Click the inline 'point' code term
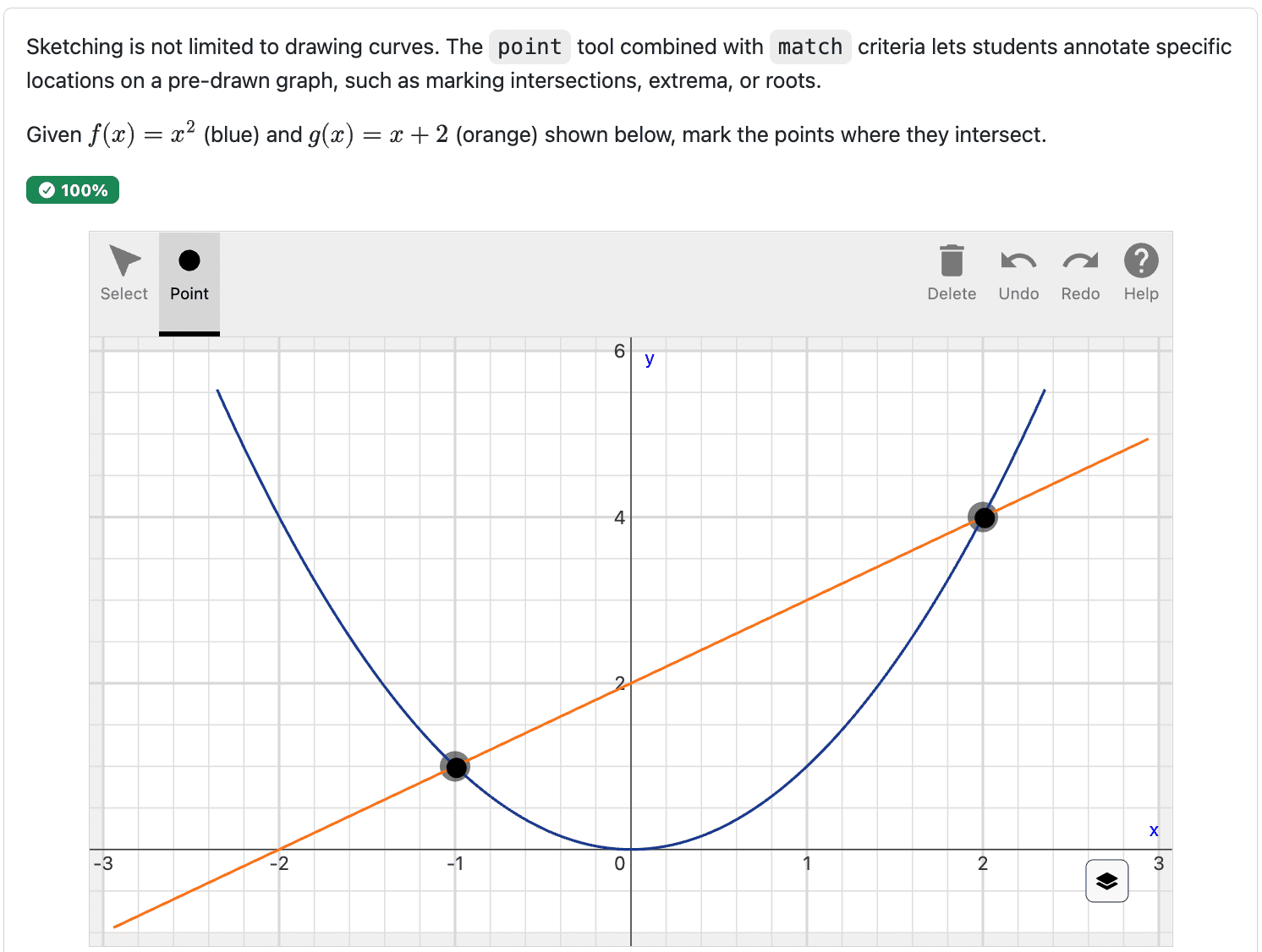 coord(529,47)
